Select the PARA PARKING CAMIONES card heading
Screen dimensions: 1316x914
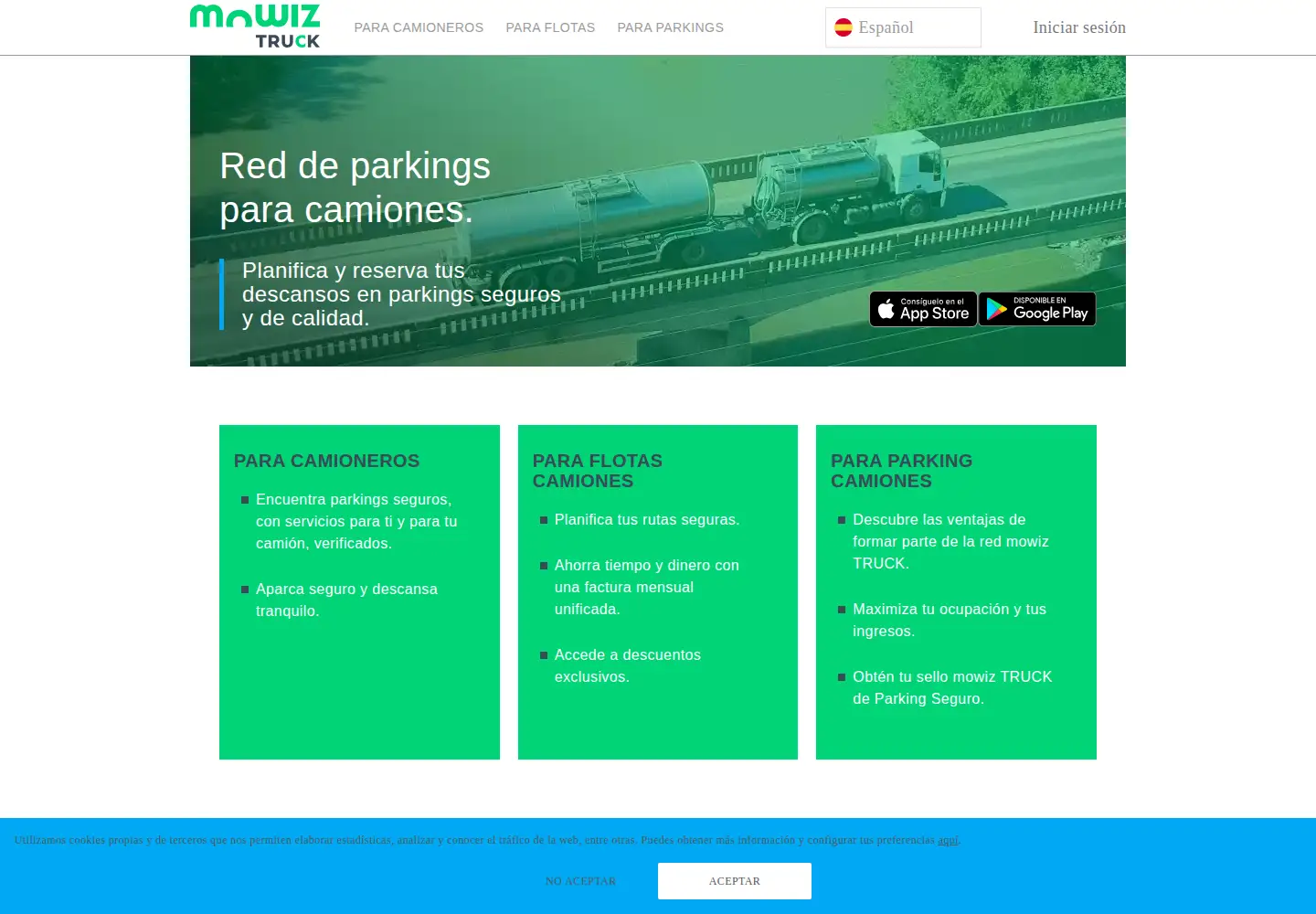[x=902, y=471]
